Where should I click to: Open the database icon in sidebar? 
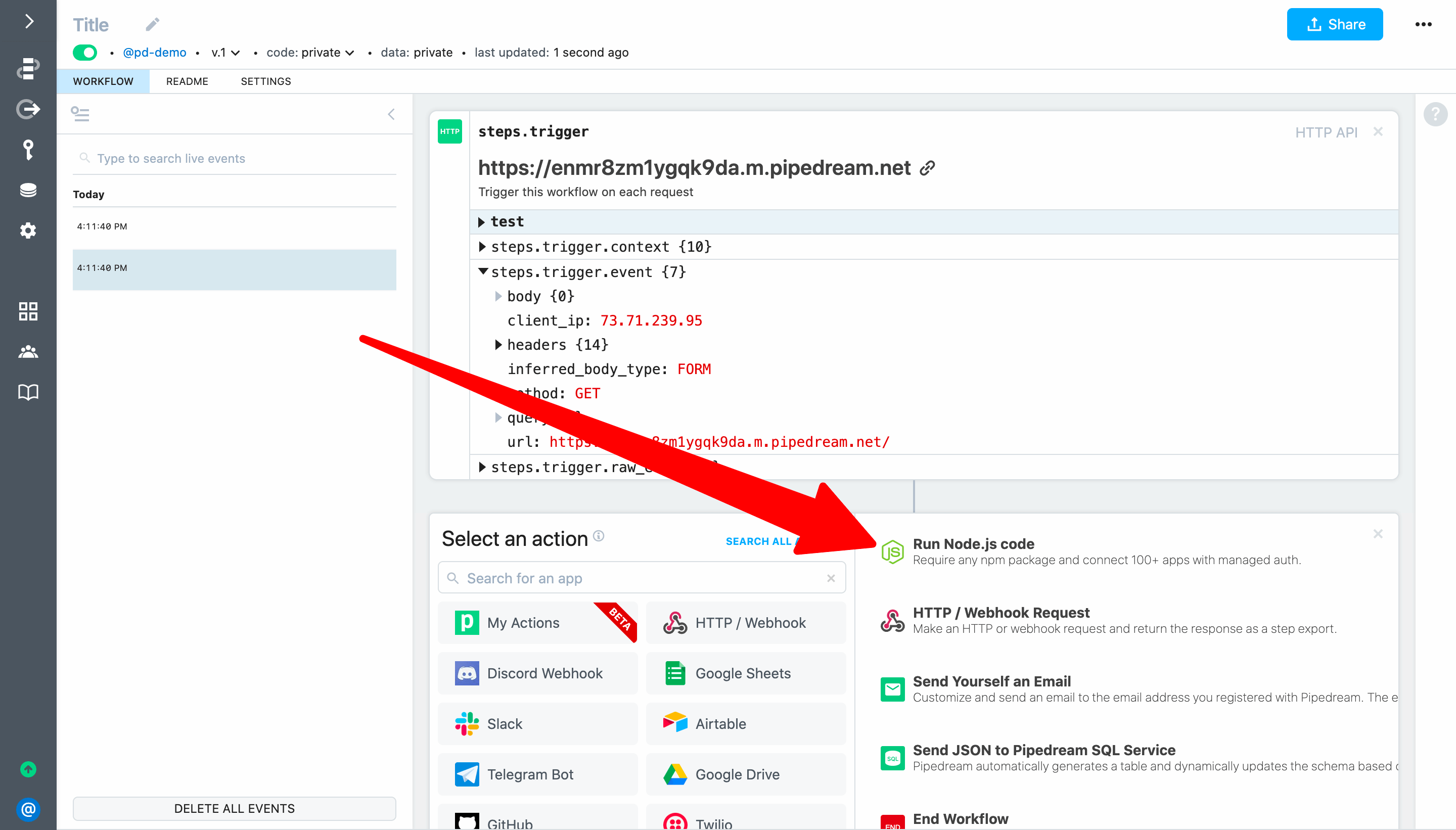click(x=28, y=190)
